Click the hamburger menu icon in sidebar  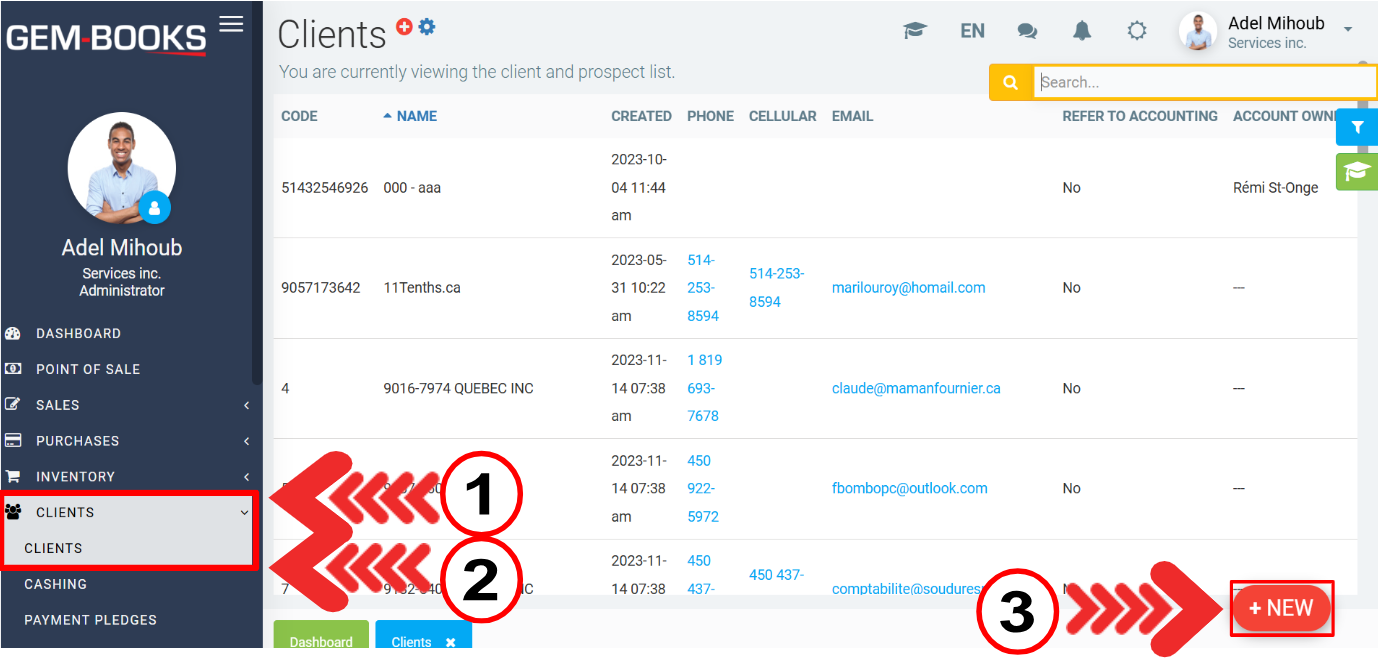tap(231, 24)
